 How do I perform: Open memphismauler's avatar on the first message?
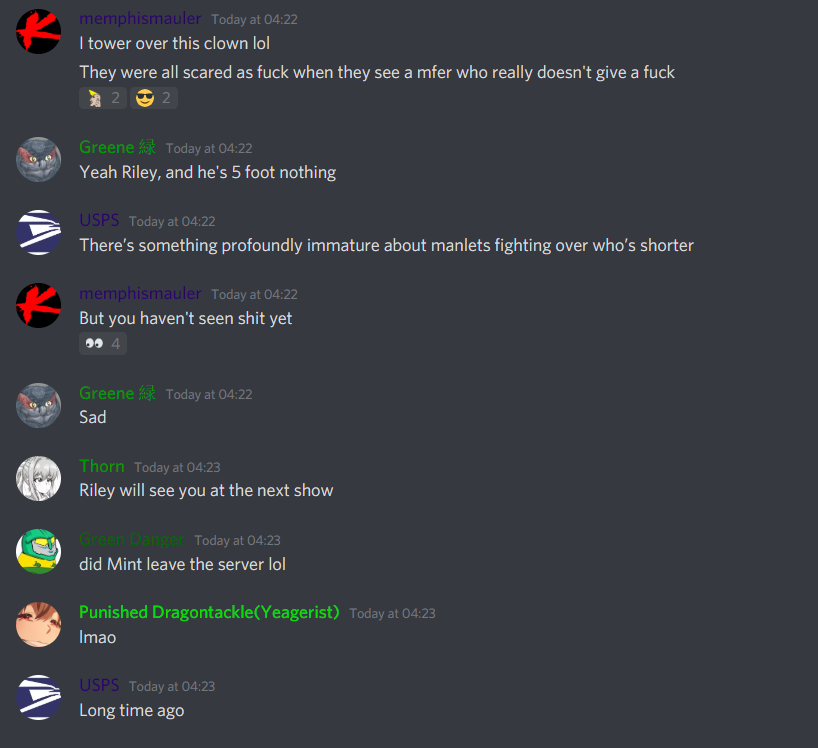39,31
